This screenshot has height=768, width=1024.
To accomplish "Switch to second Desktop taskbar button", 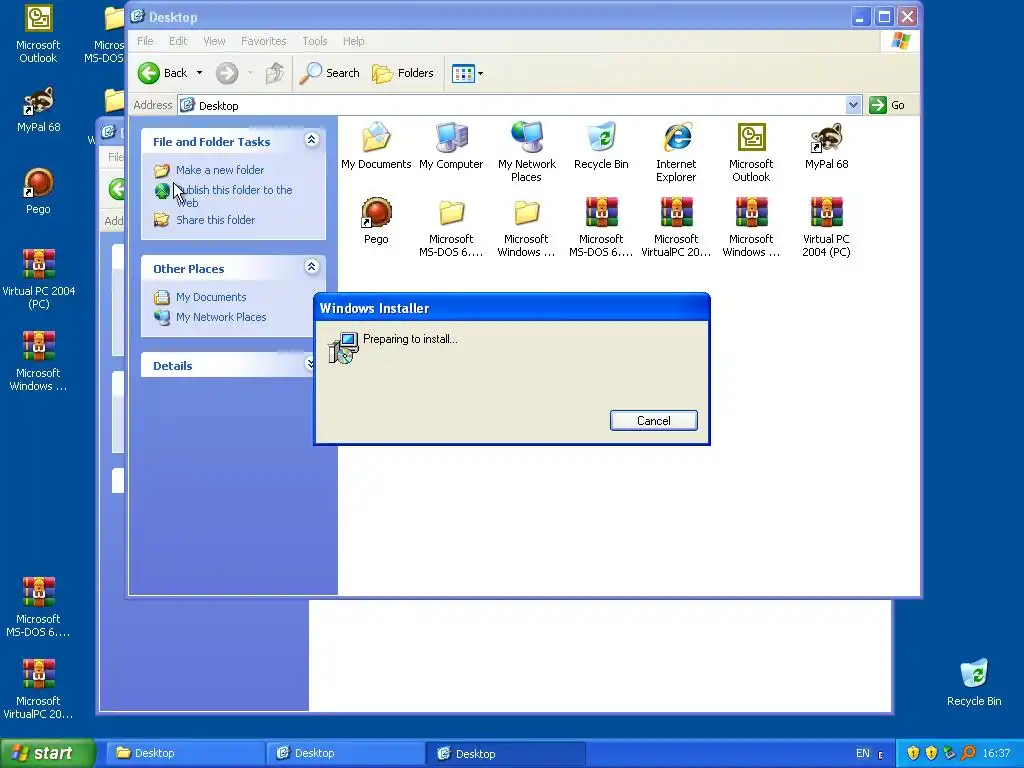I will (x=345, y=754).
